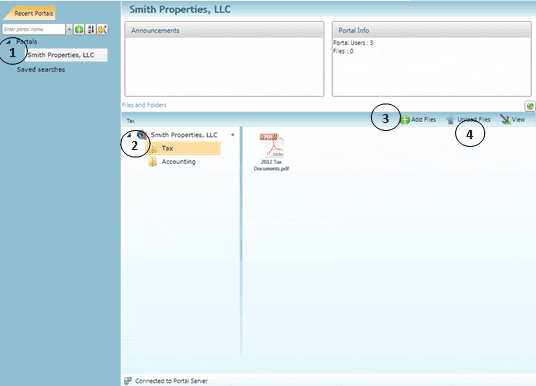Click the Connected to Portal Server status icon
Screen dimensions: 536x386
point(128,381)
